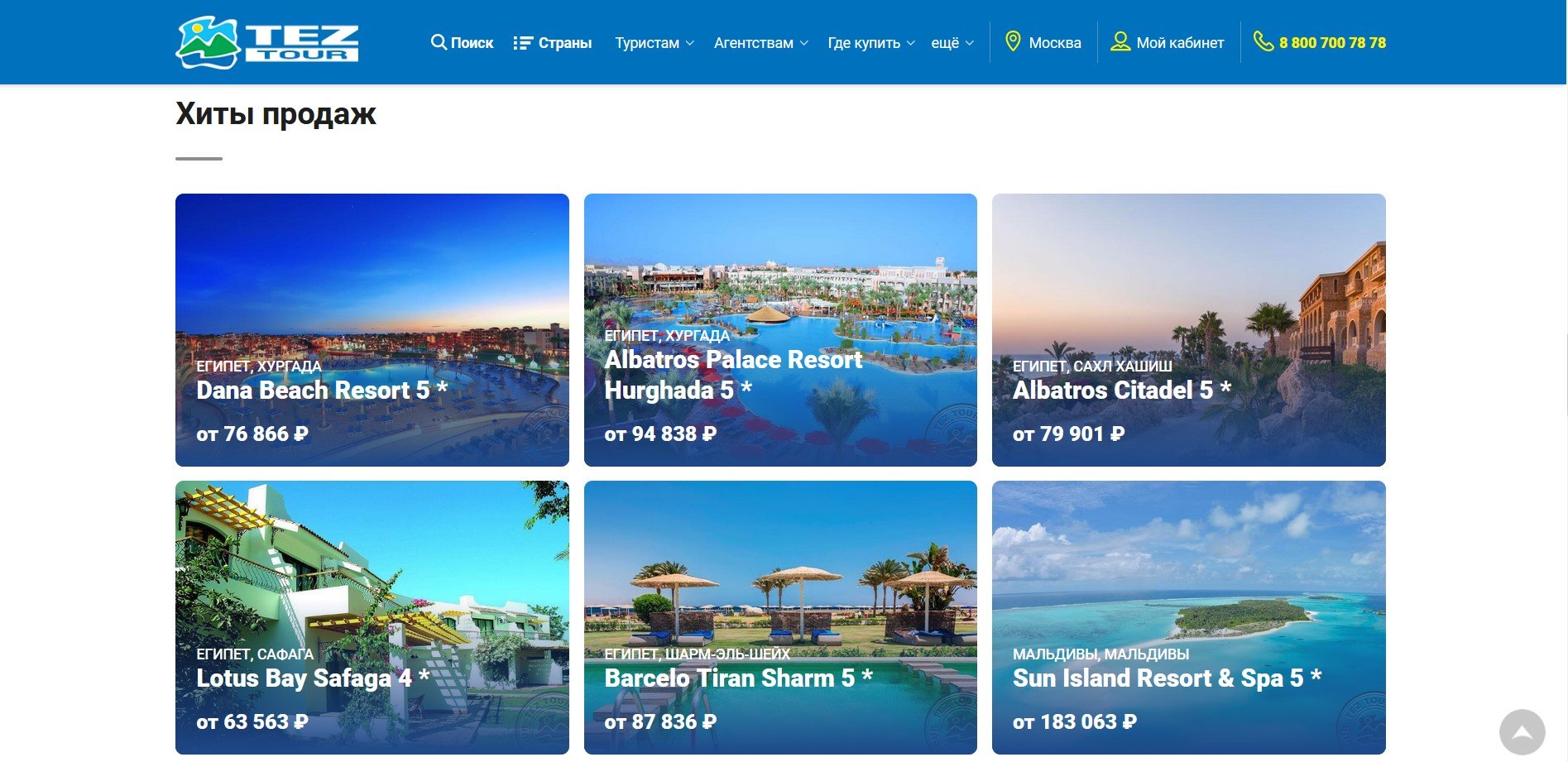Image resolution: width=1568 pixels, height=762 pixels.
Task: Expand the Туристам dropdown menu
Action: point(655,43)
